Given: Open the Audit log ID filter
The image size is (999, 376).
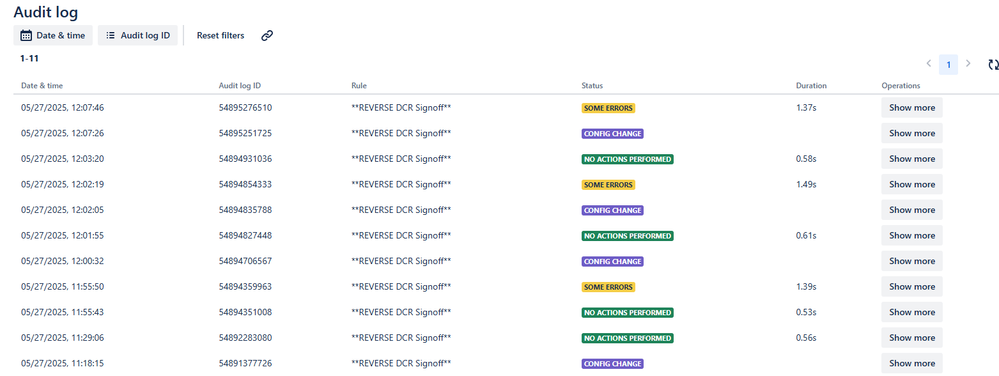Looking at the screenshot, I should pos(138,36).
